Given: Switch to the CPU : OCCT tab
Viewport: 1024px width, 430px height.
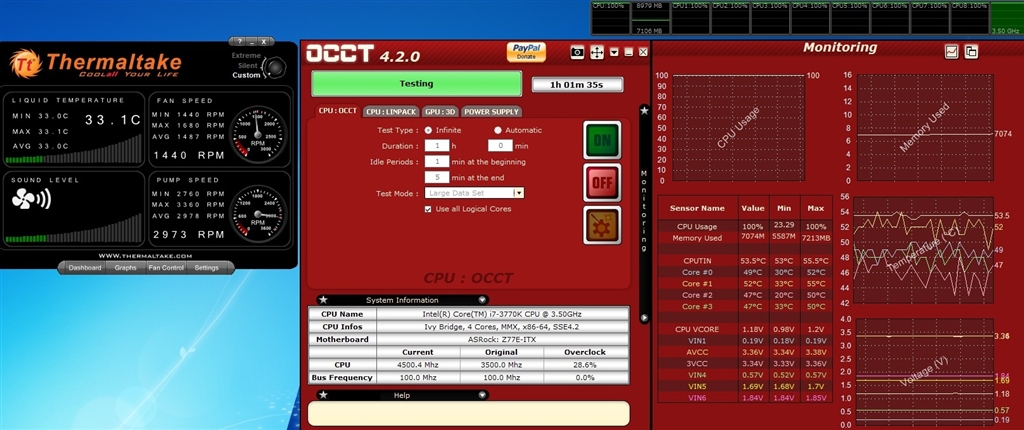Looking at the screenshot, I should click(338, 110).
